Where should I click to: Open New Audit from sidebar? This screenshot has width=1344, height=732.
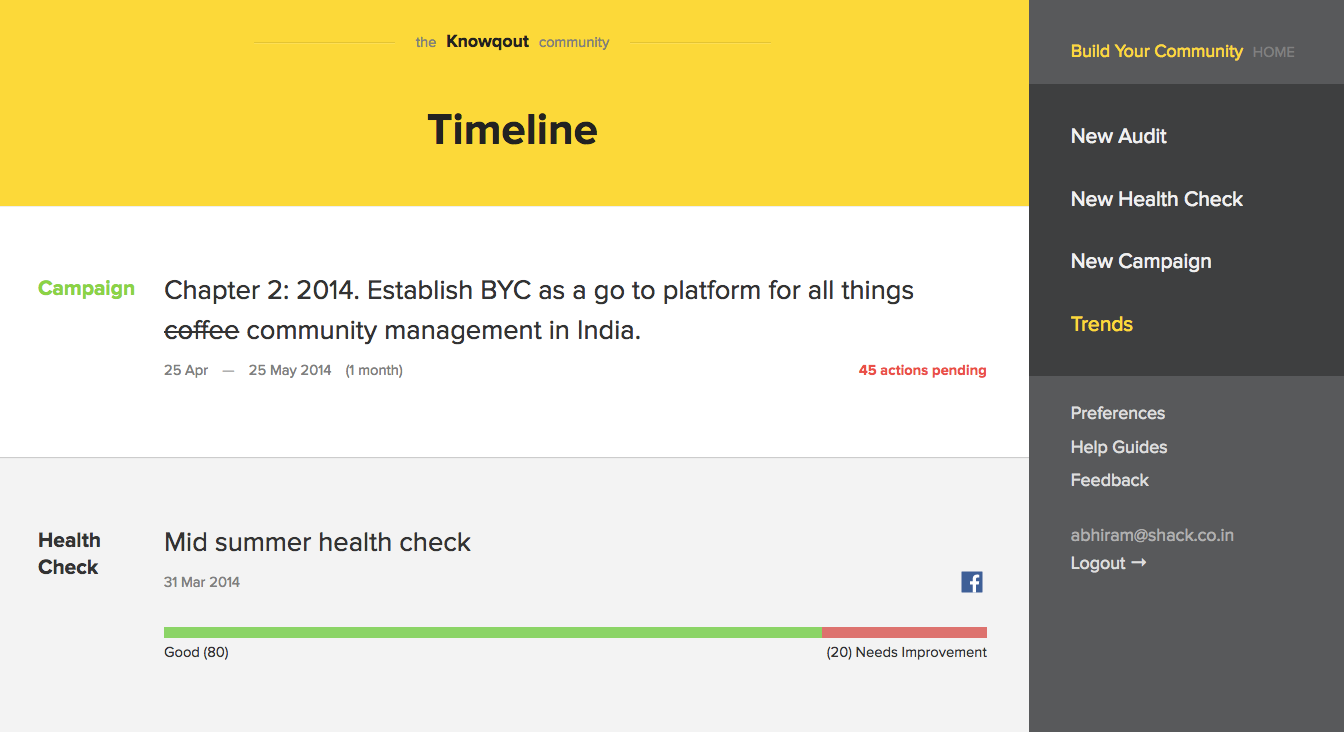(x=1118, y=136)
